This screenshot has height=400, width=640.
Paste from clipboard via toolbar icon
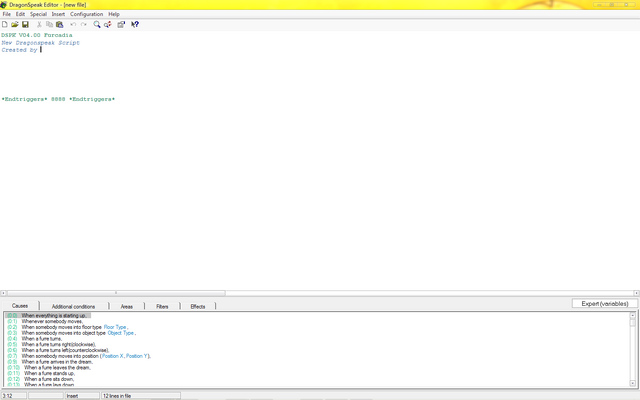[60, 24]
